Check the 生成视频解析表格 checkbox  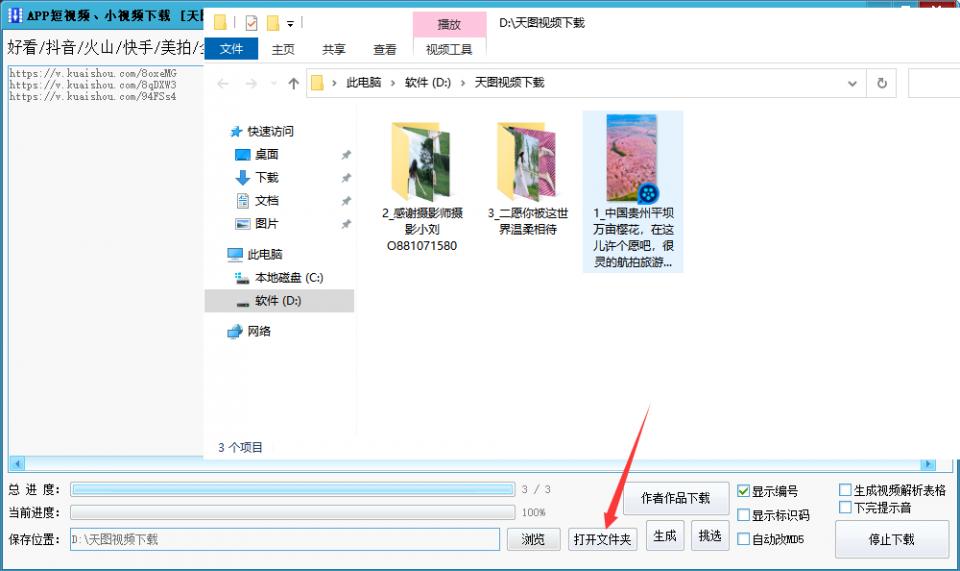(846, 490)
